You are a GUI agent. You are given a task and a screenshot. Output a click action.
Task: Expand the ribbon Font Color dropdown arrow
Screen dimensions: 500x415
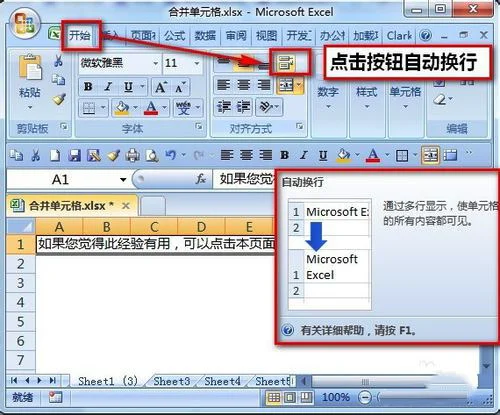click(164, 108)
